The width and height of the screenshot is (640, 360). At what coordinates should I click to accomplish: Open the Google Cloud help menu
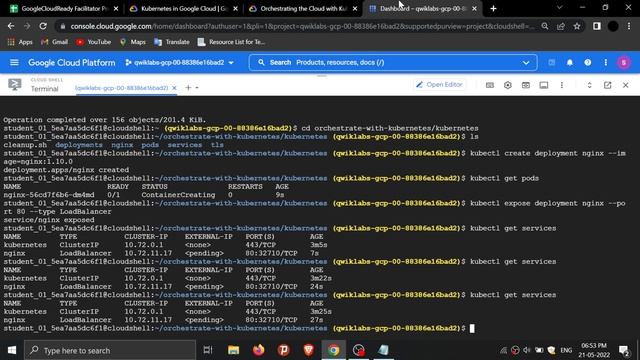[x=587, y=62]
